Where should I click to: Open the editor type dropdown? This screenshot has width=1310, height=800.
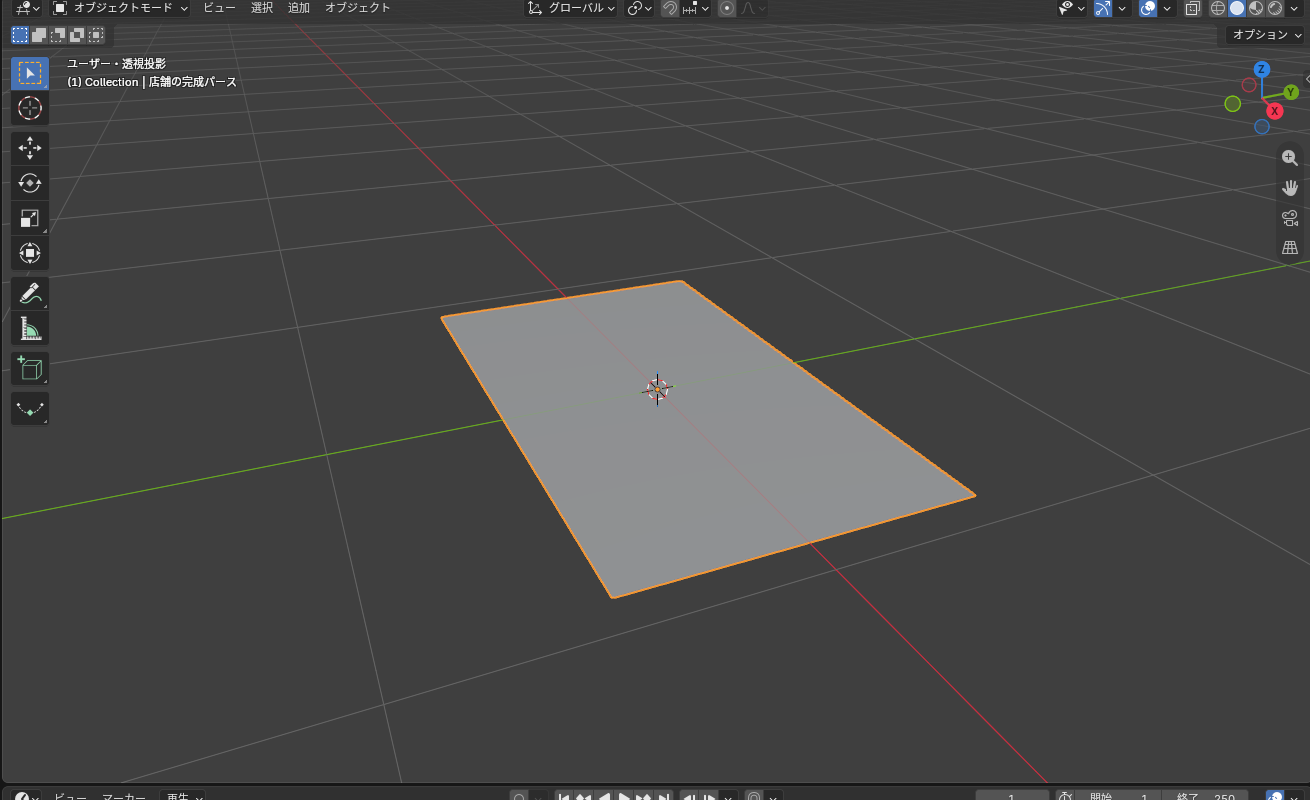pos(26,8)
